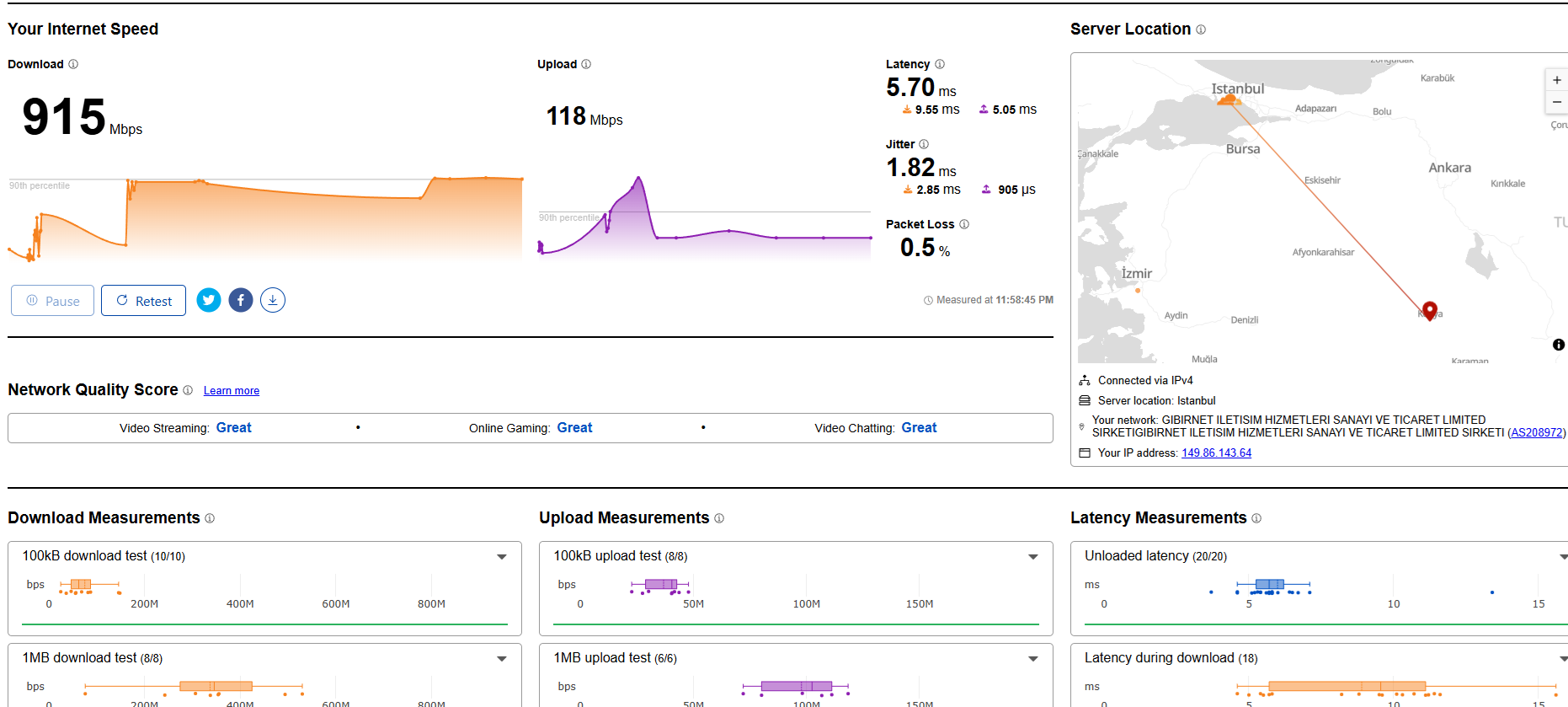Click the red server pin on map
Image resolution: width=1568 pixels, height=707 pixels.
[x=1430, y=309]
